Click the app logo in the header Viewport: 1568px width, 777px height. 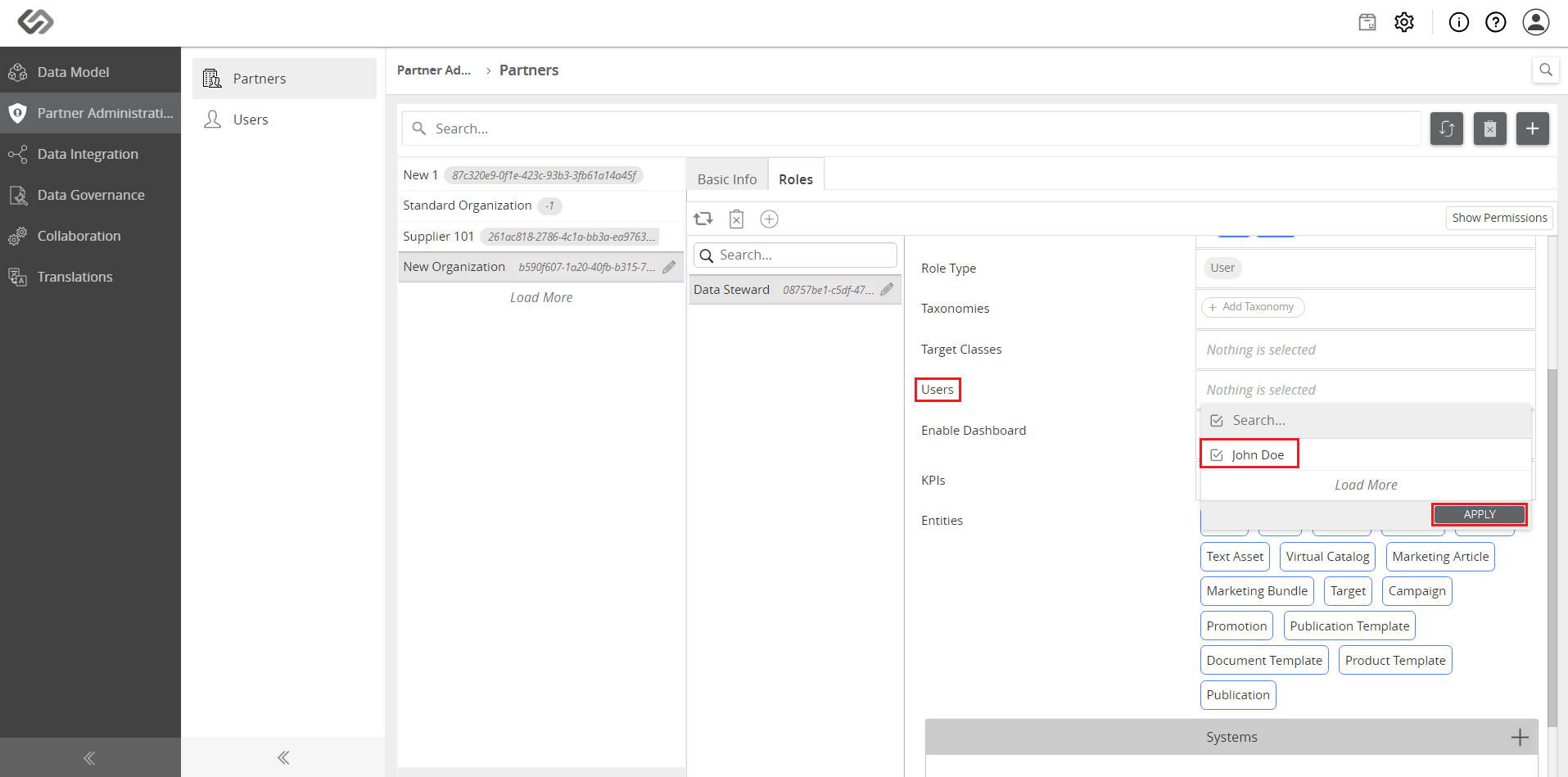tap(35, 21)
